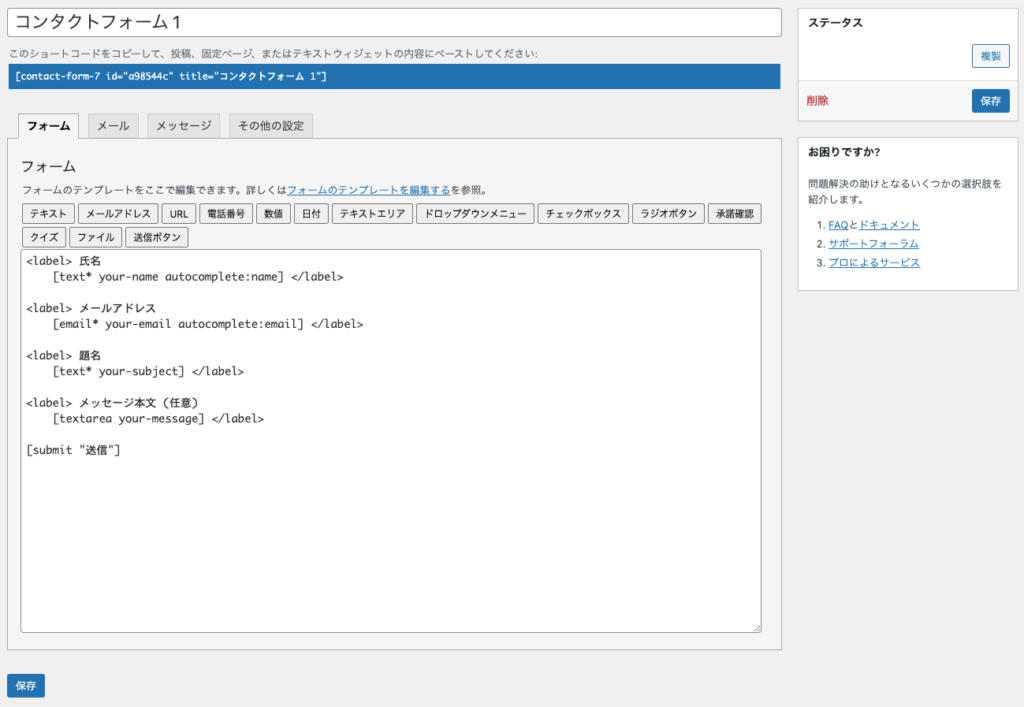Insert a ドロップダウンメニュー form tag

click(474, 213)
